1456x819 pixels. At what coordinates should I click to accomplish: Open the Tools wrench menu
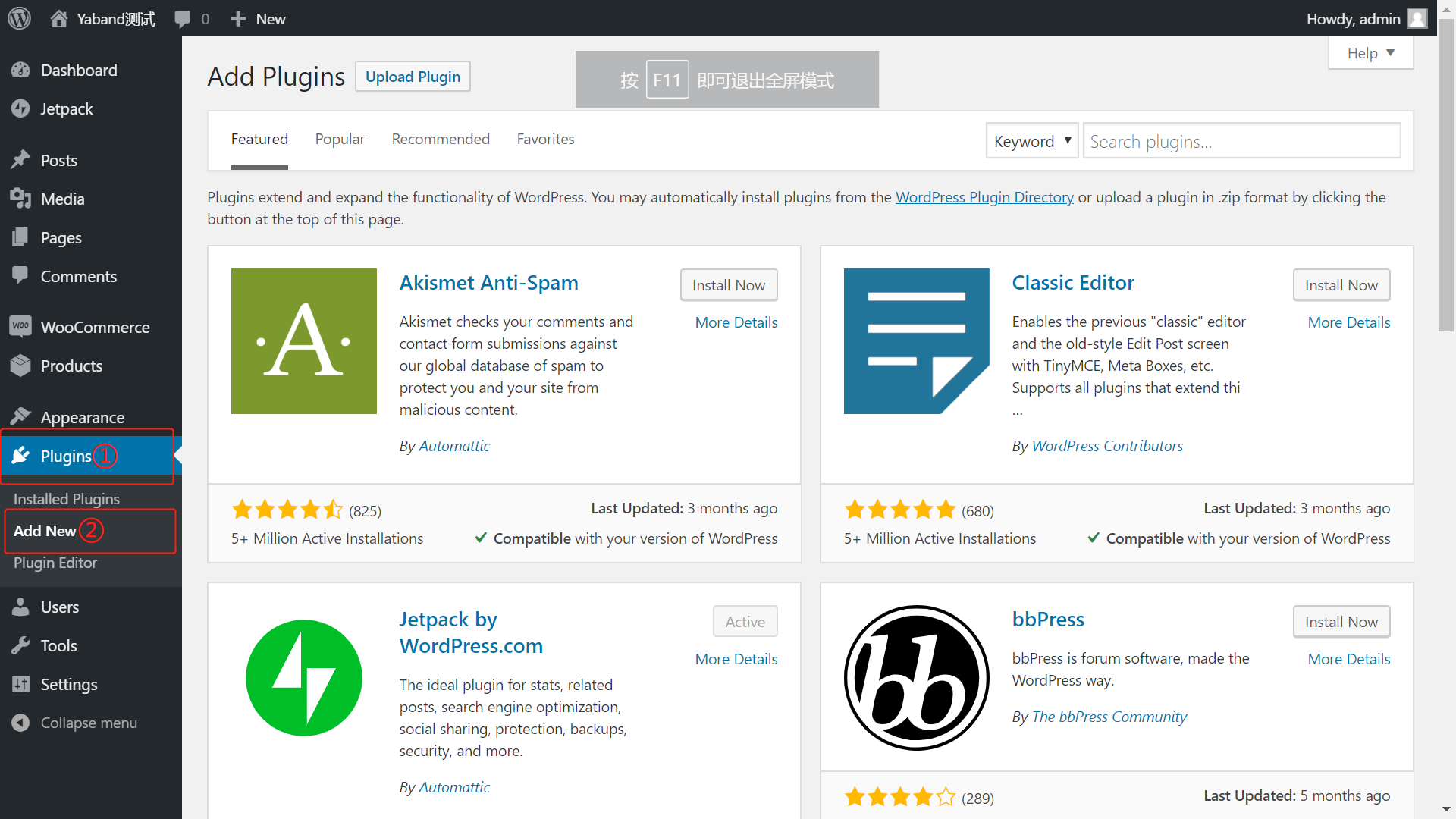point(58,646)
